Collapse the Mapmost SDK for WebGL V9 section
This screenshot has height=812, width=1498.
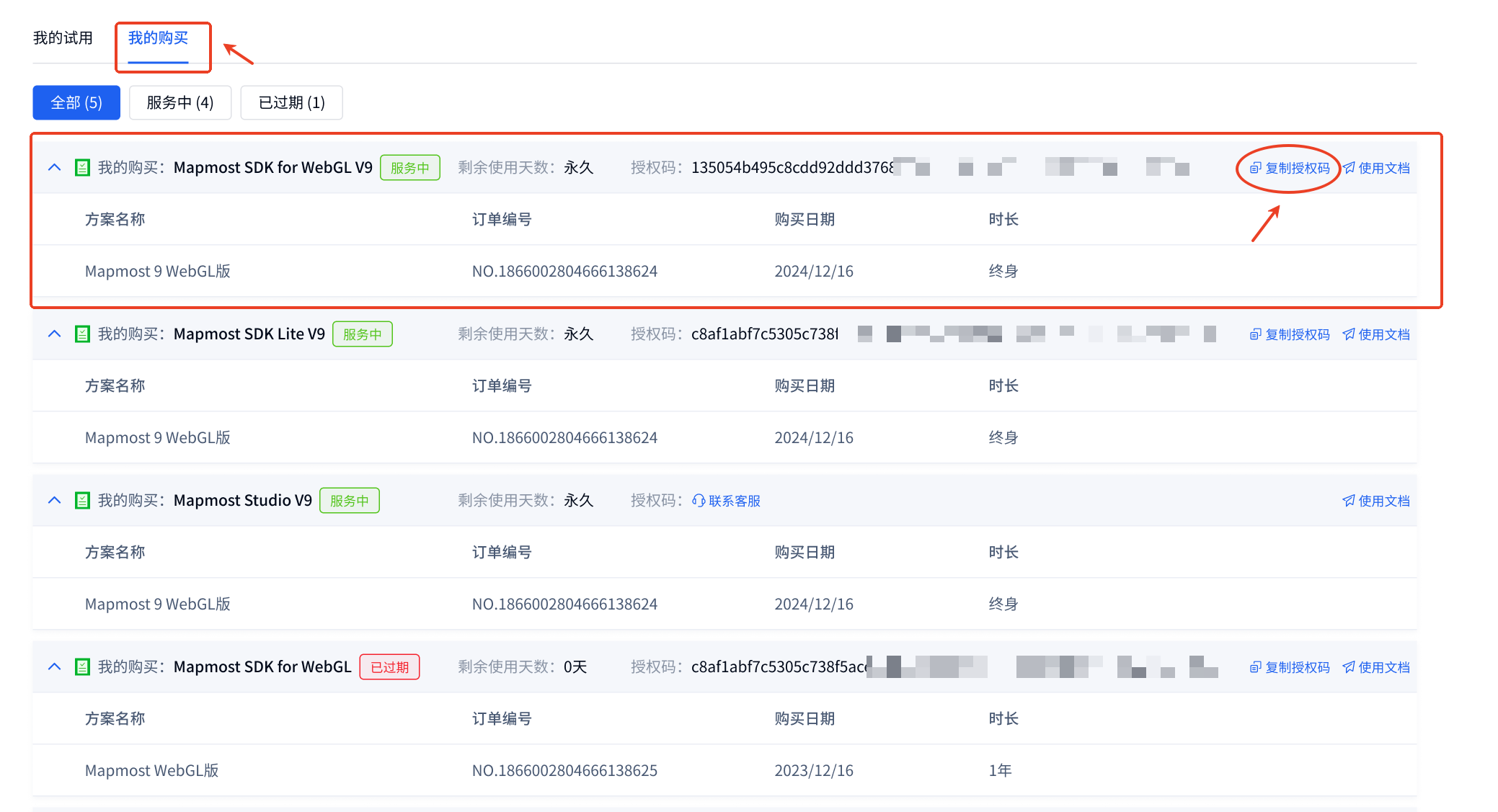54,167
